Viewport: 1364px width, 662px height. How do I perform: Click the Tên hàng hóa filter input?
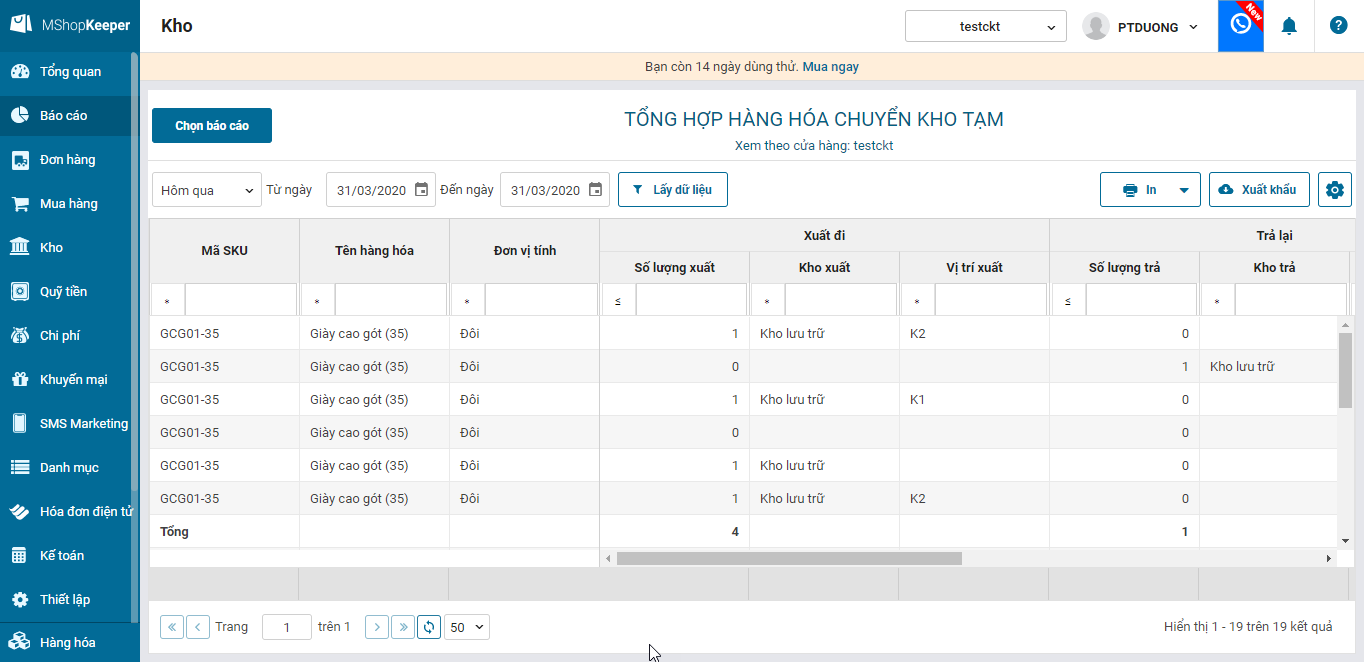pyautogui.click(x=391, y=300)
